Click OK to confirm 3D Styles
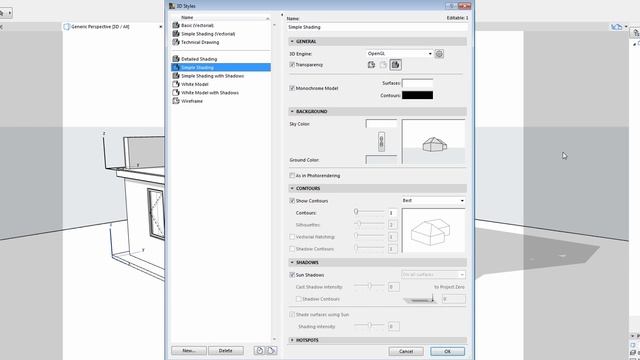 (447, 351)
